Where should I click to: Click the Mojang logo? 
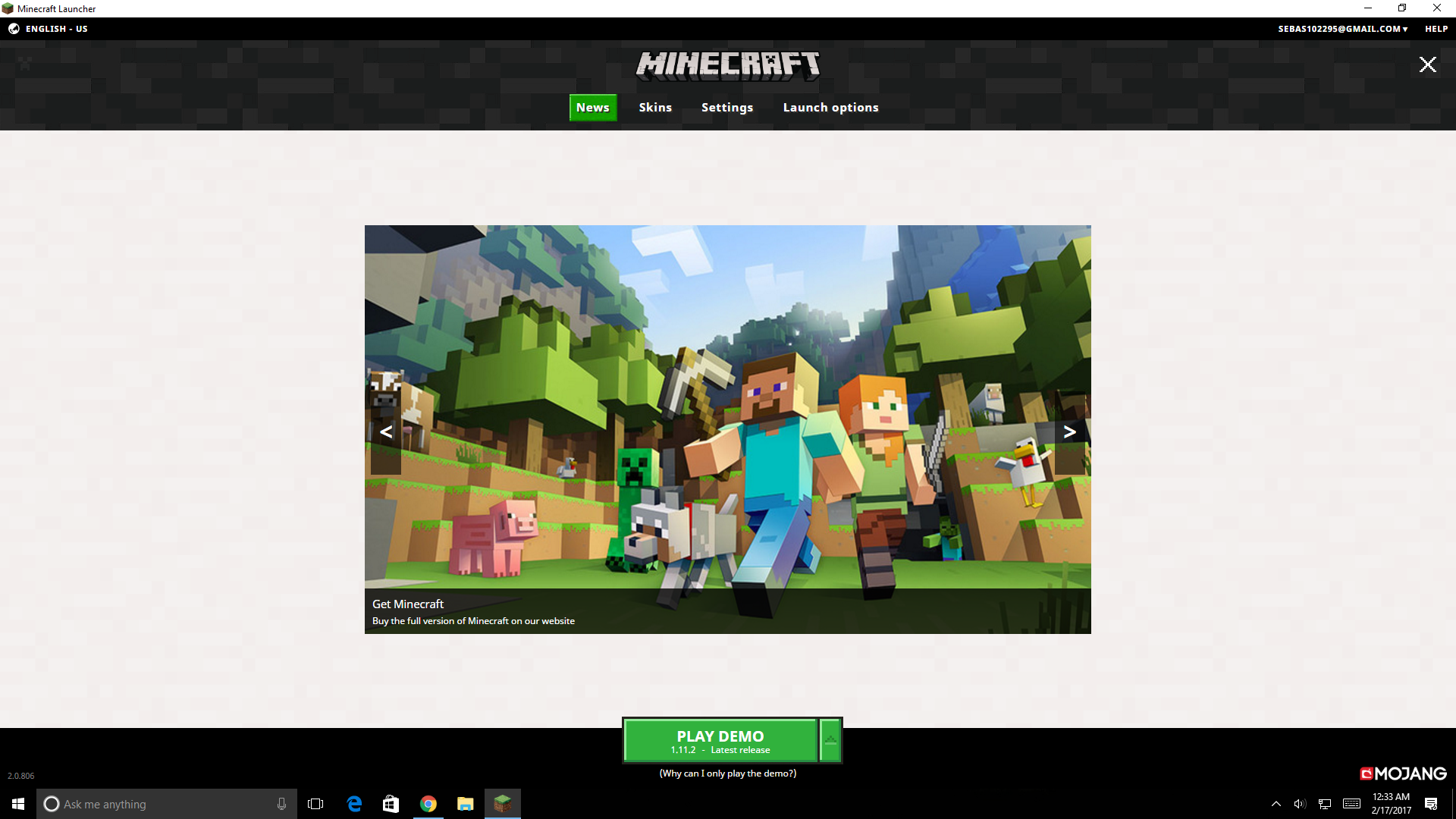point(1403,773)
